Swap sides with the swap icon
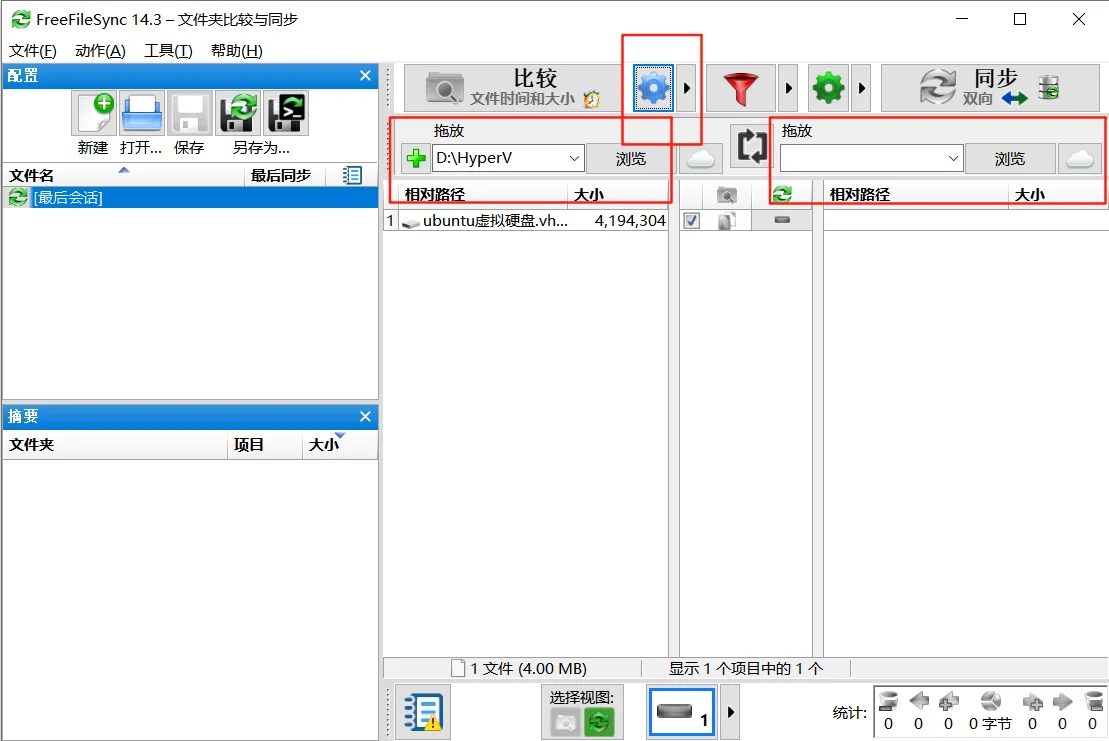The height and width of the screenshot is (741, 1109). (751, 146)
